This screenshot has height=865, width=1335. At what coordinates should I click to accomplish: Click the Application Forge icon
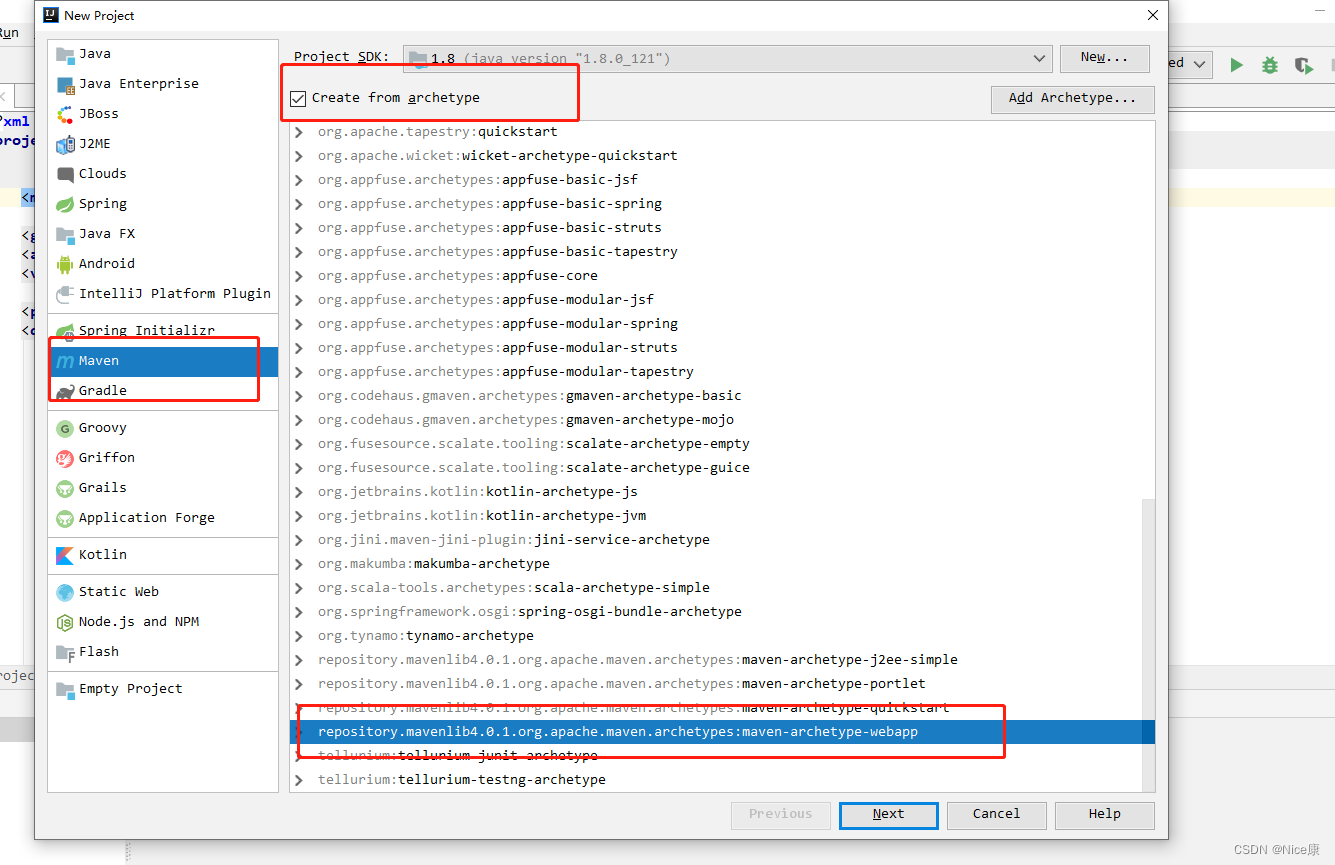[x=65, y=518]
